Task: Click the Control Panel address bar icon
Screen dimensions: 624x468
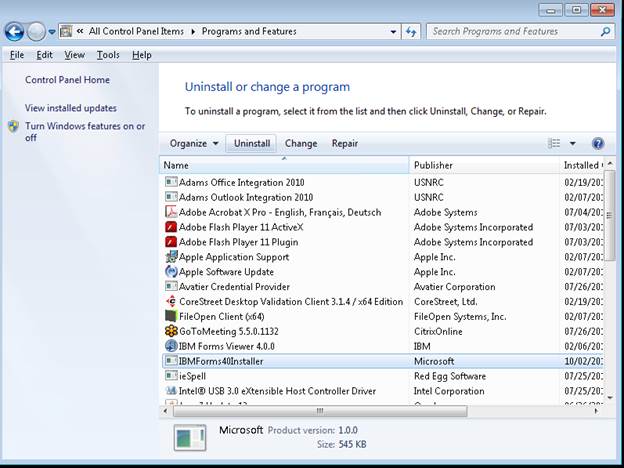Action: coord(66,31)
